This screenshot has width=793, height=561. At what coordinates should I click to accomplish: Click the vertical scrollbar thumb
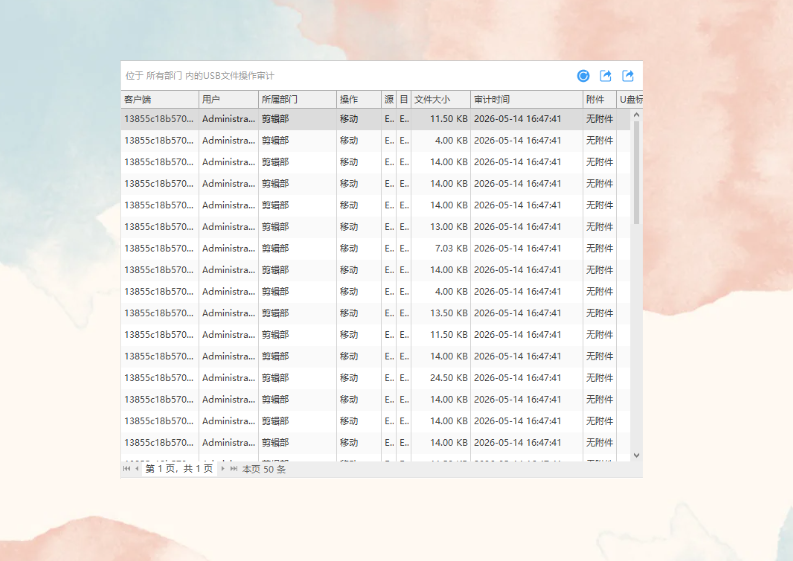coord(636,172)
